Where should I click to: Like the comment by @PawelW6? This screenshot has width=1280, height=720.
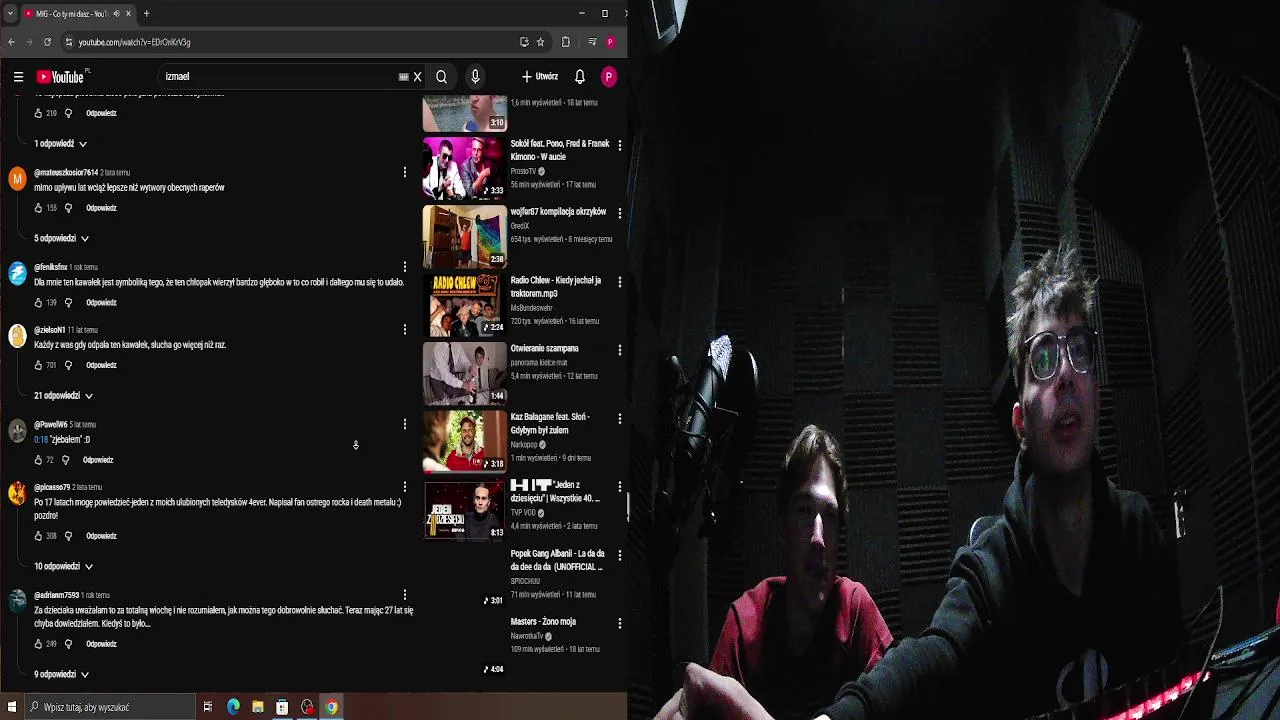pos(38,460)
